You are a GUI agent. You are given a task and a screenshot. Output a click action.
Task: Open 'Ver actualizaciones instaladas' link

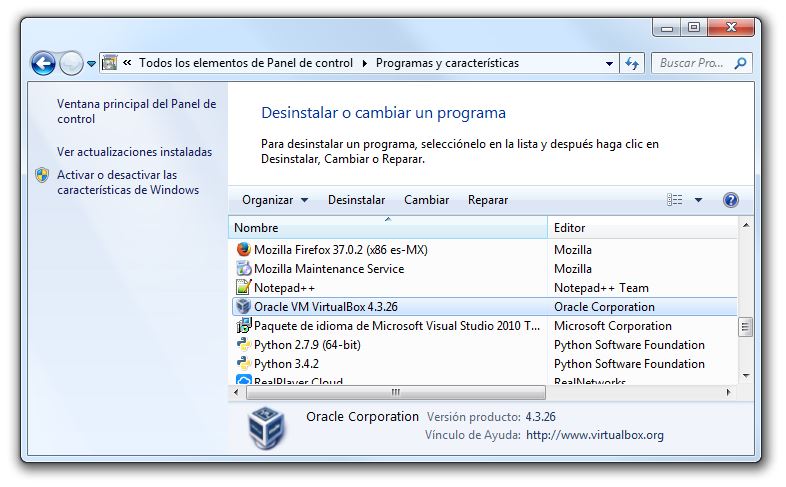pyautogui.click(x=134, y=152)
